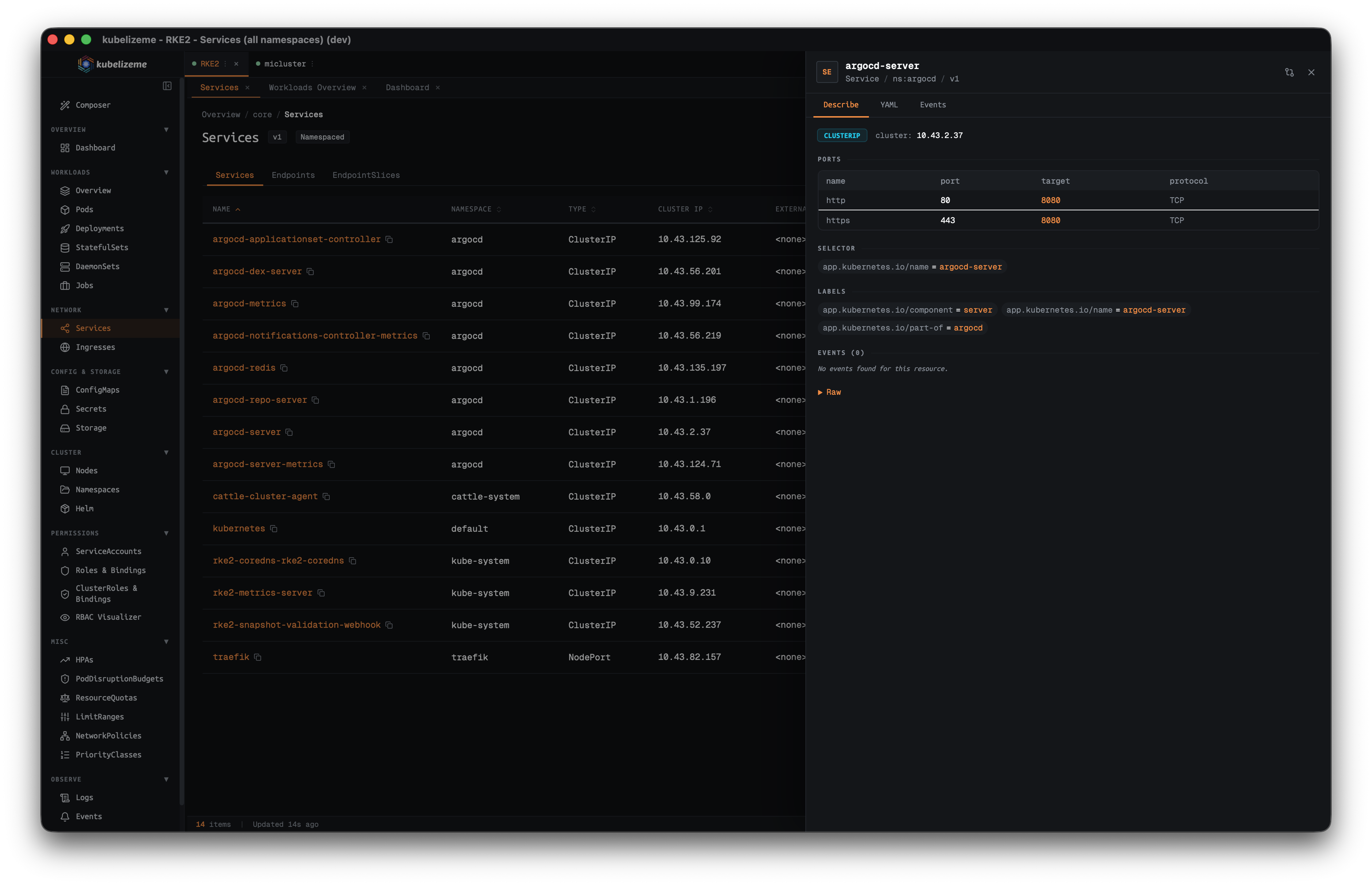Collapse the CONFIG & STORAGE section

coord(166,372)
